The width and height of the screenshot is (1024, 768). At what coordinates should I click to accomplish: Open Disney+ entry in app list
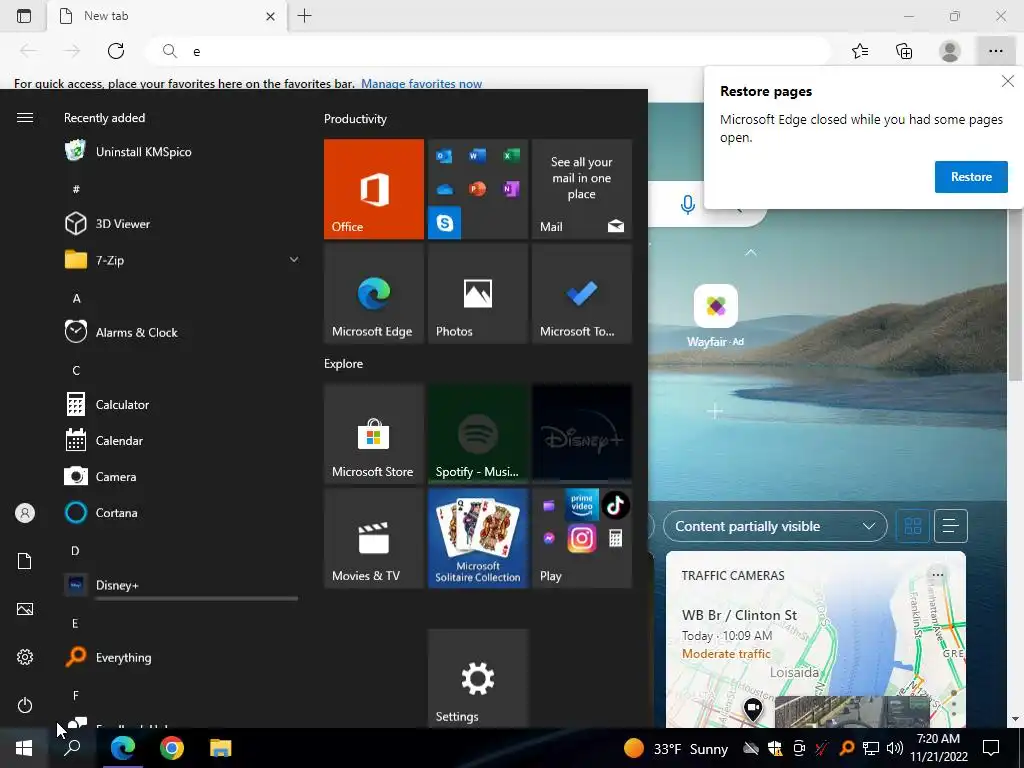click(181, 584)
